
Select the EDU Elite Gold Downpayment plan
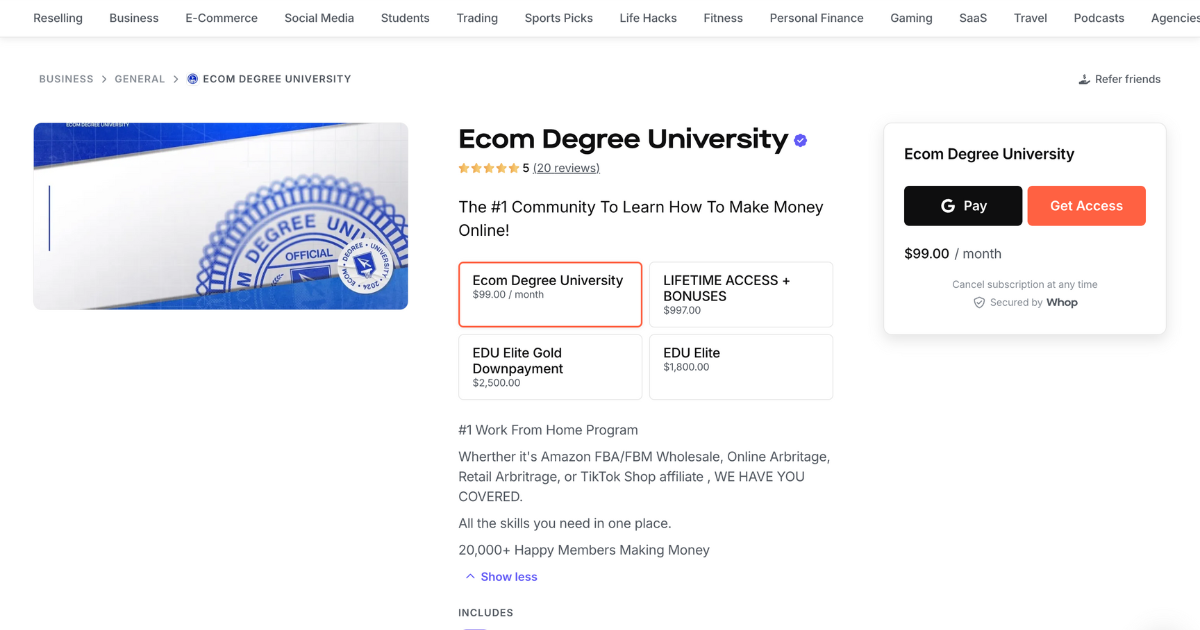(550, 366)
